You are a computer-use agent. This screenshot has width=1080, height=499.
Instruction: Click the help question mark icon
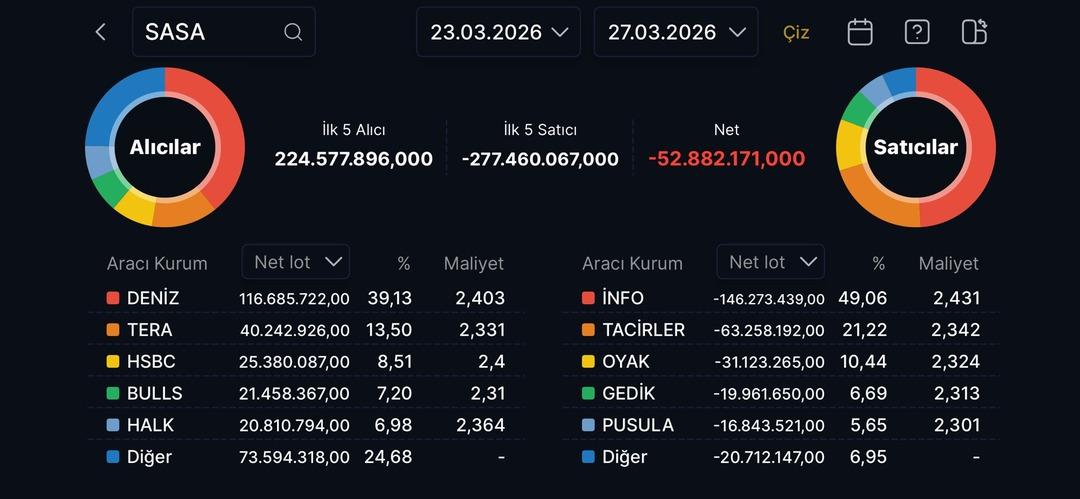916,32
